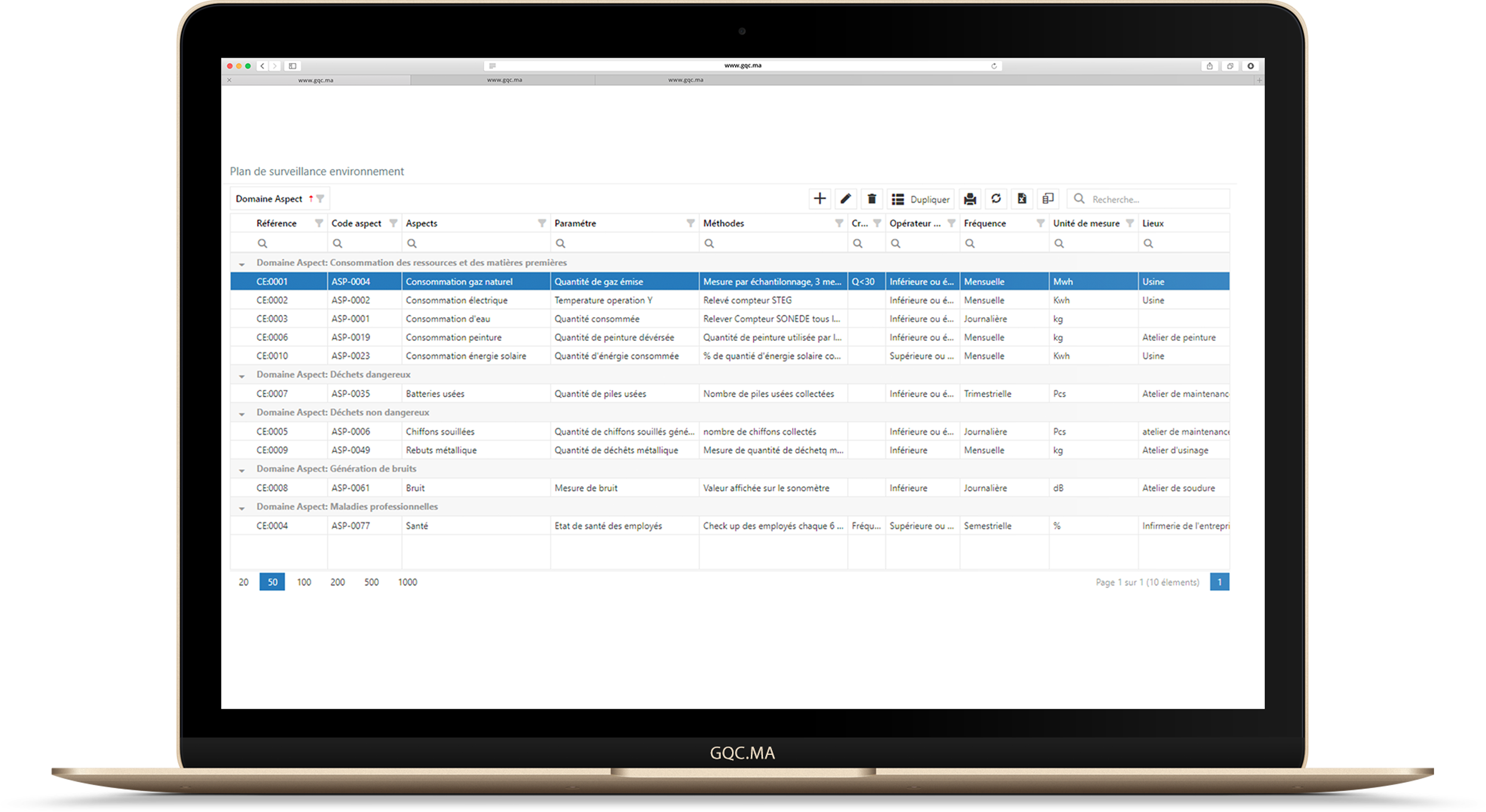Click the refresh arrows icon
Image resolution: width=1486 pixels, height=812 pixels.
click(996, 199)
